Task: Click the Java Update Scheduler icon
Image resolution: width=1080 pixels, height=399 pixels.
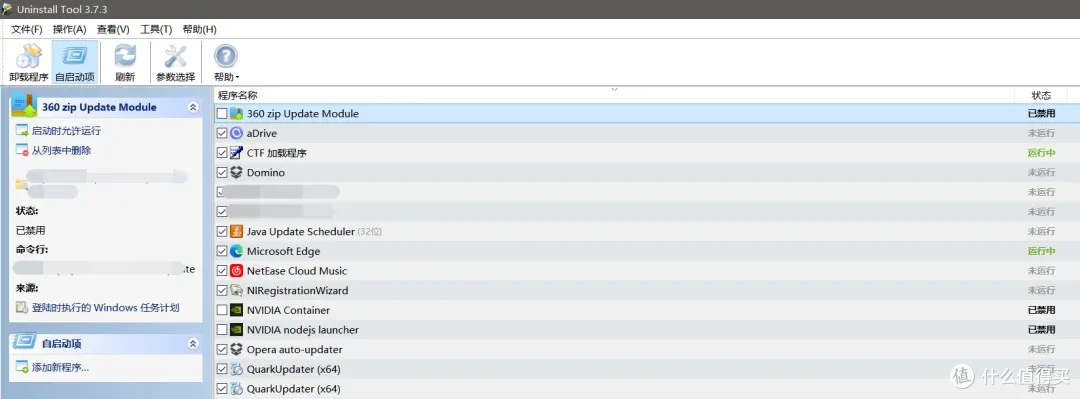Action: coord(236,232)
